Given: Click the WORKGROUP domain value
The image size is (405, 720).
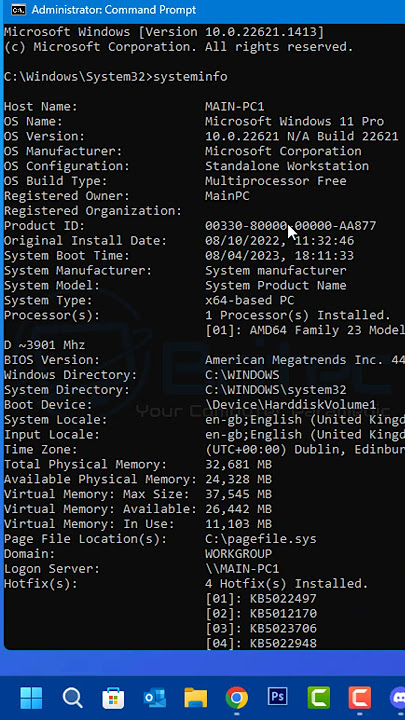Looking at the screenshot, I should [238, 554].
